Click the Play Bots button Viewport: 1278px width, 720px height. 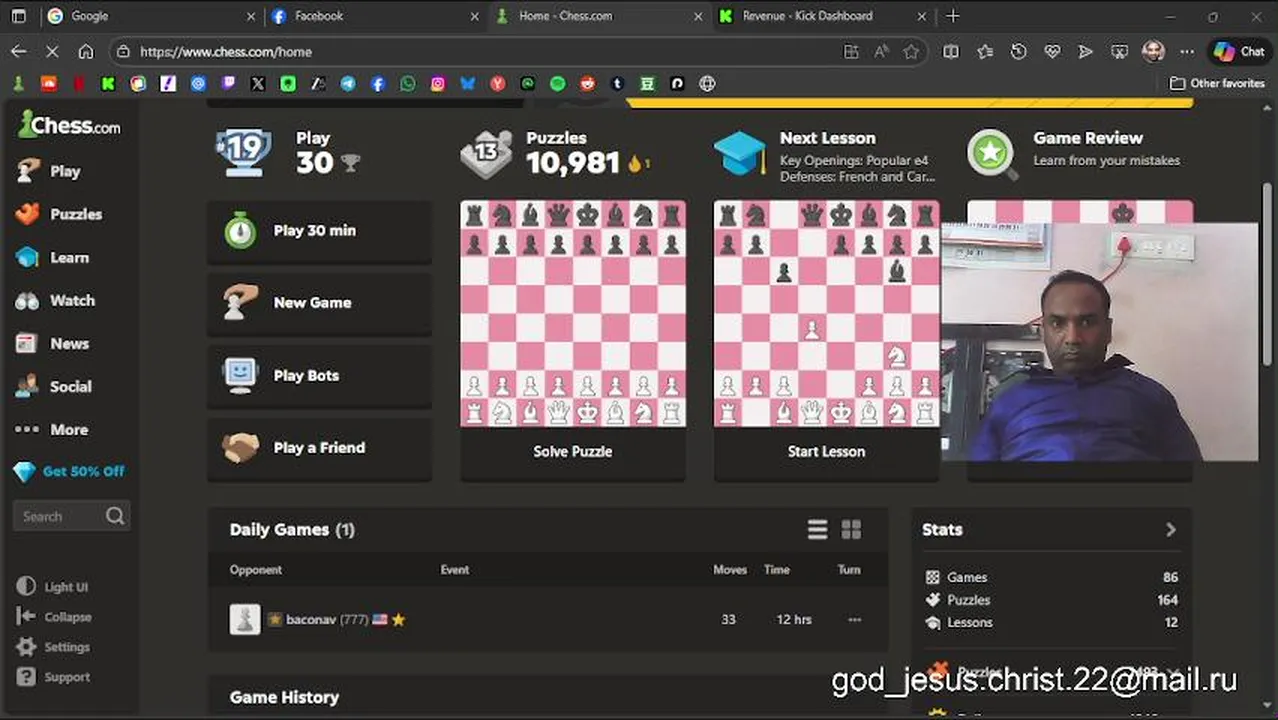319,375
